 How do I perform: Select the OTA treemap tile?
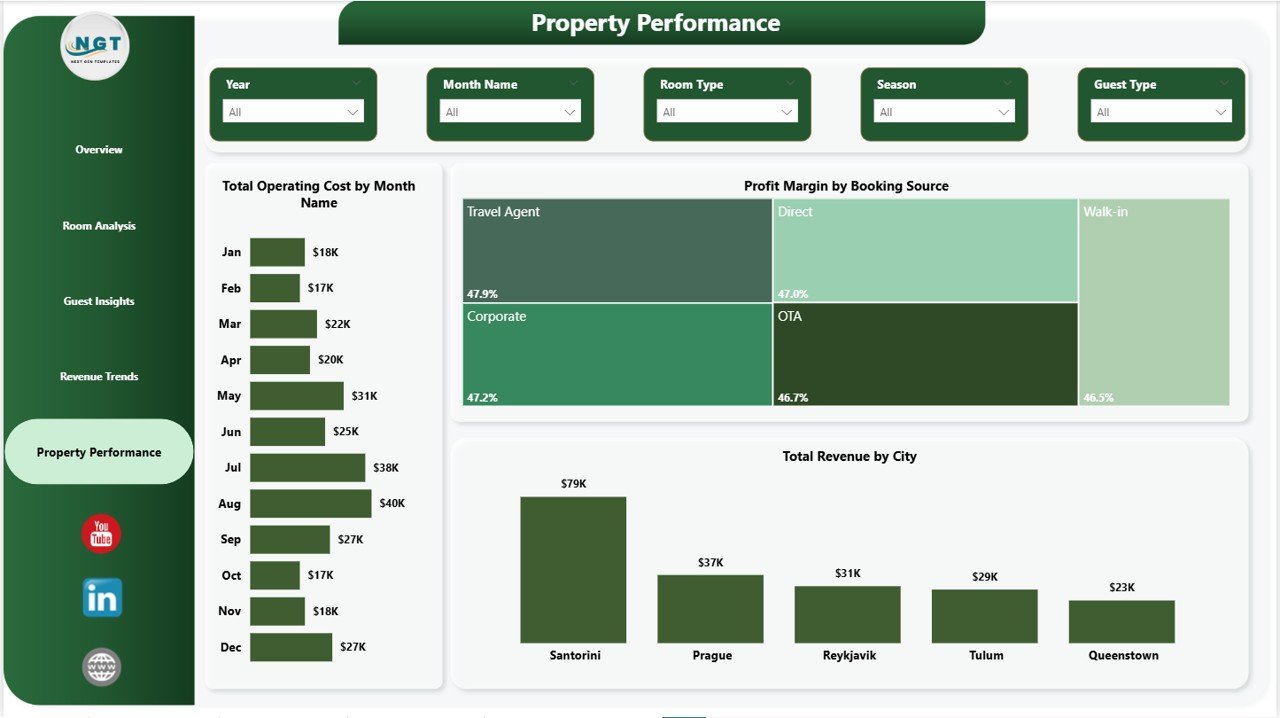tap(925, 354)
